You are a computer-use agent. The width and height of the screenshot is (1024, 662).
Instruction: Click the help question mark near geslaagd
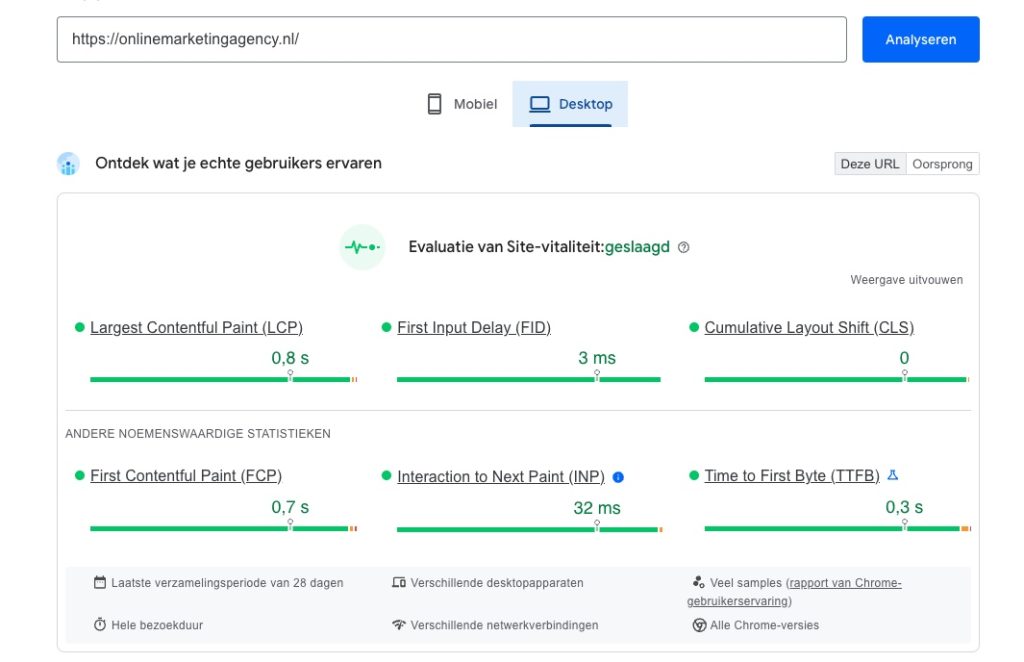(x=684, y=247)
